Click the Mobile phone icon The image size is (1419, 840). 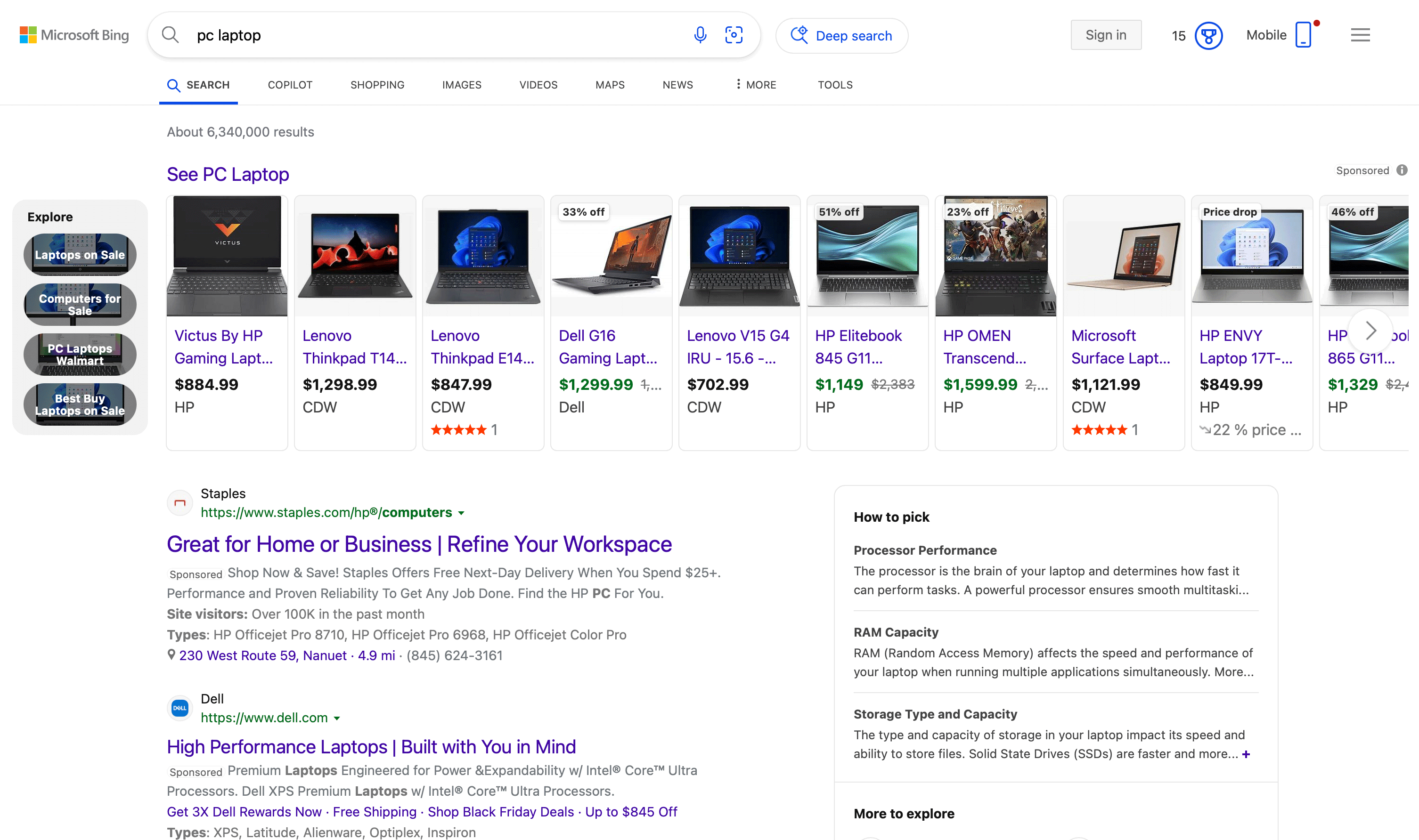1303,35
